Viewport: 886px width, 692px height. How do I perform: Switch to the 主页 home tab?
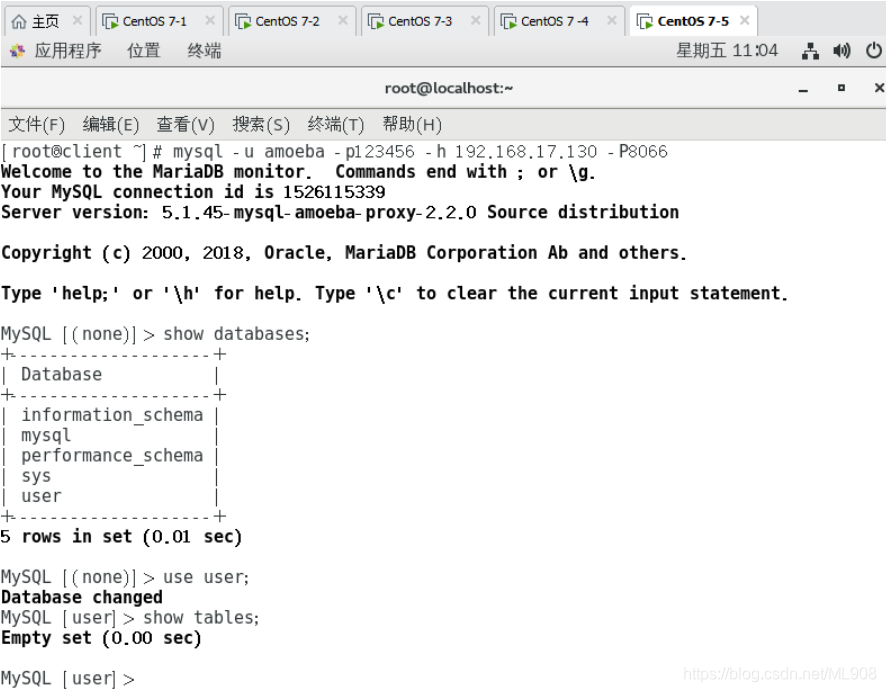click(x=46, y=21)
